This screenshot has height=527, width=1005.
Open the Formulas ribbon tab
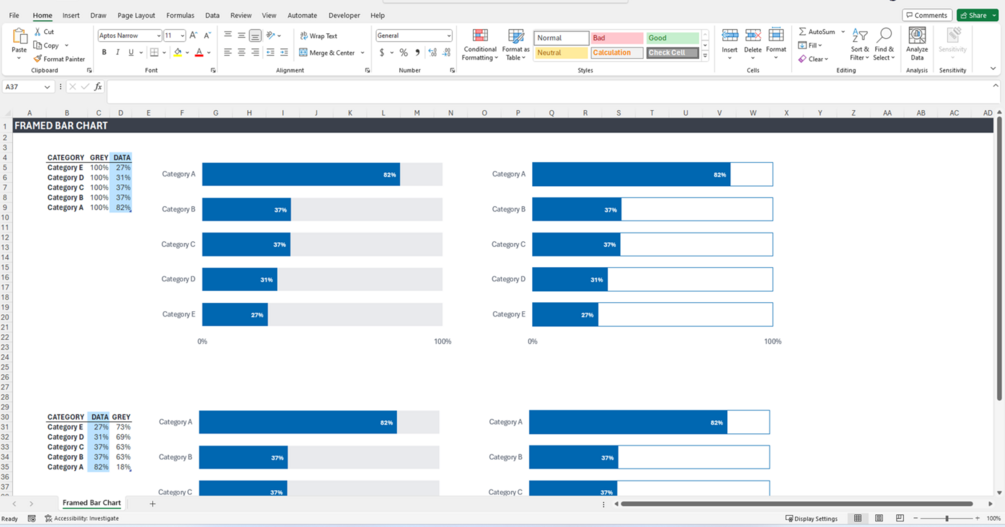point(180,15)
